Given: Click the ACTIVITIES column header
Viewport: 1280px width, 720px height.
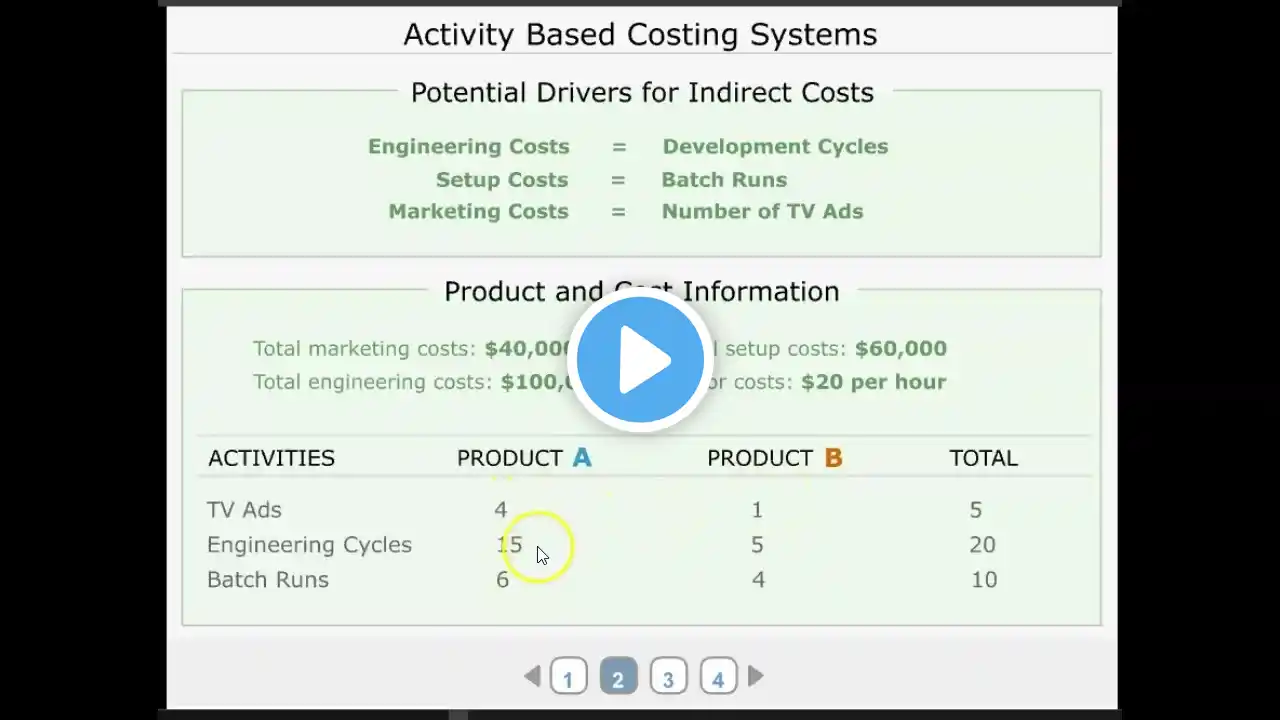Looking at the screenshot, I should 271,458.
